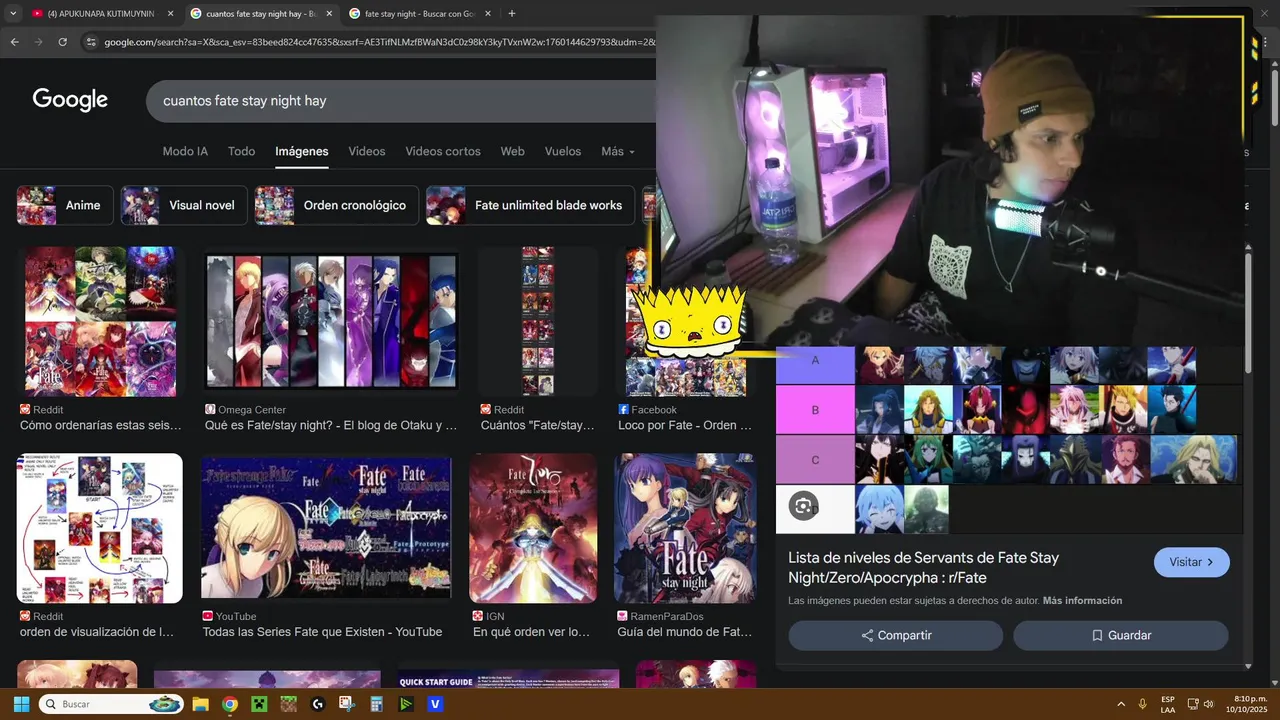Screen dimensions: 1280x720
Task: Filter images by Orden cronológico chip
Action: coord(337,205)
